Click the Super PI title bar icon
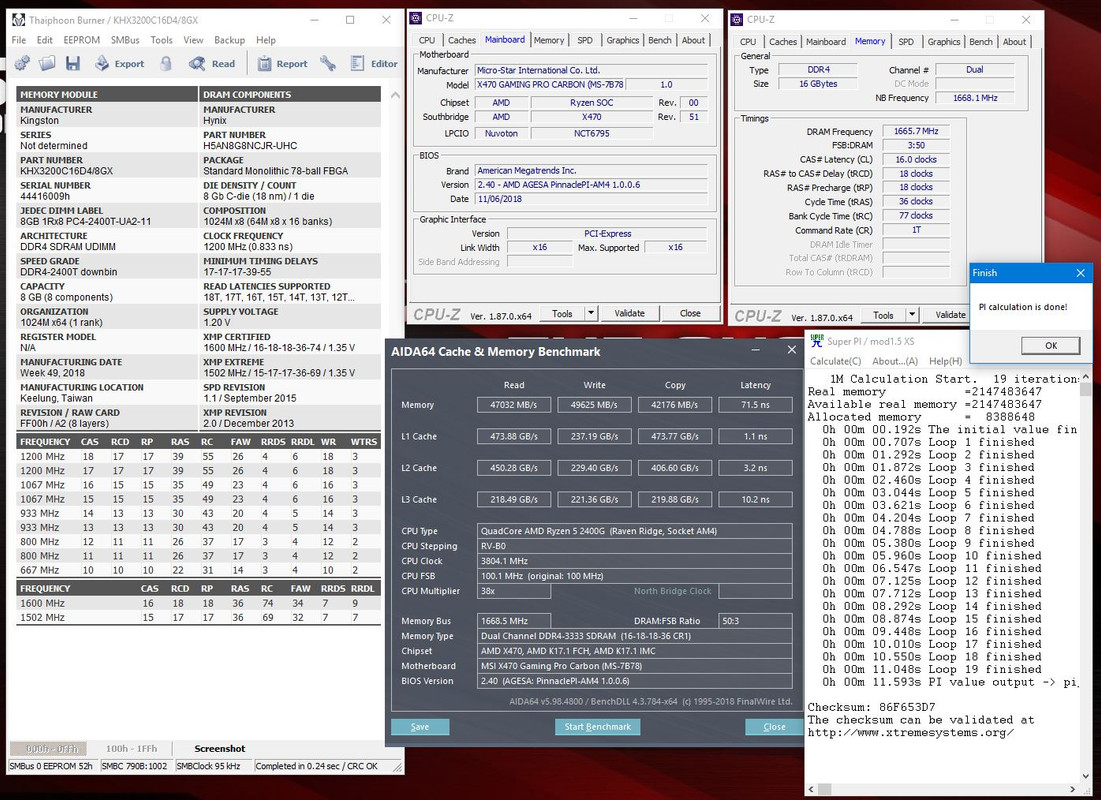Screen dimensions: 1101x800 pos(817,341)
